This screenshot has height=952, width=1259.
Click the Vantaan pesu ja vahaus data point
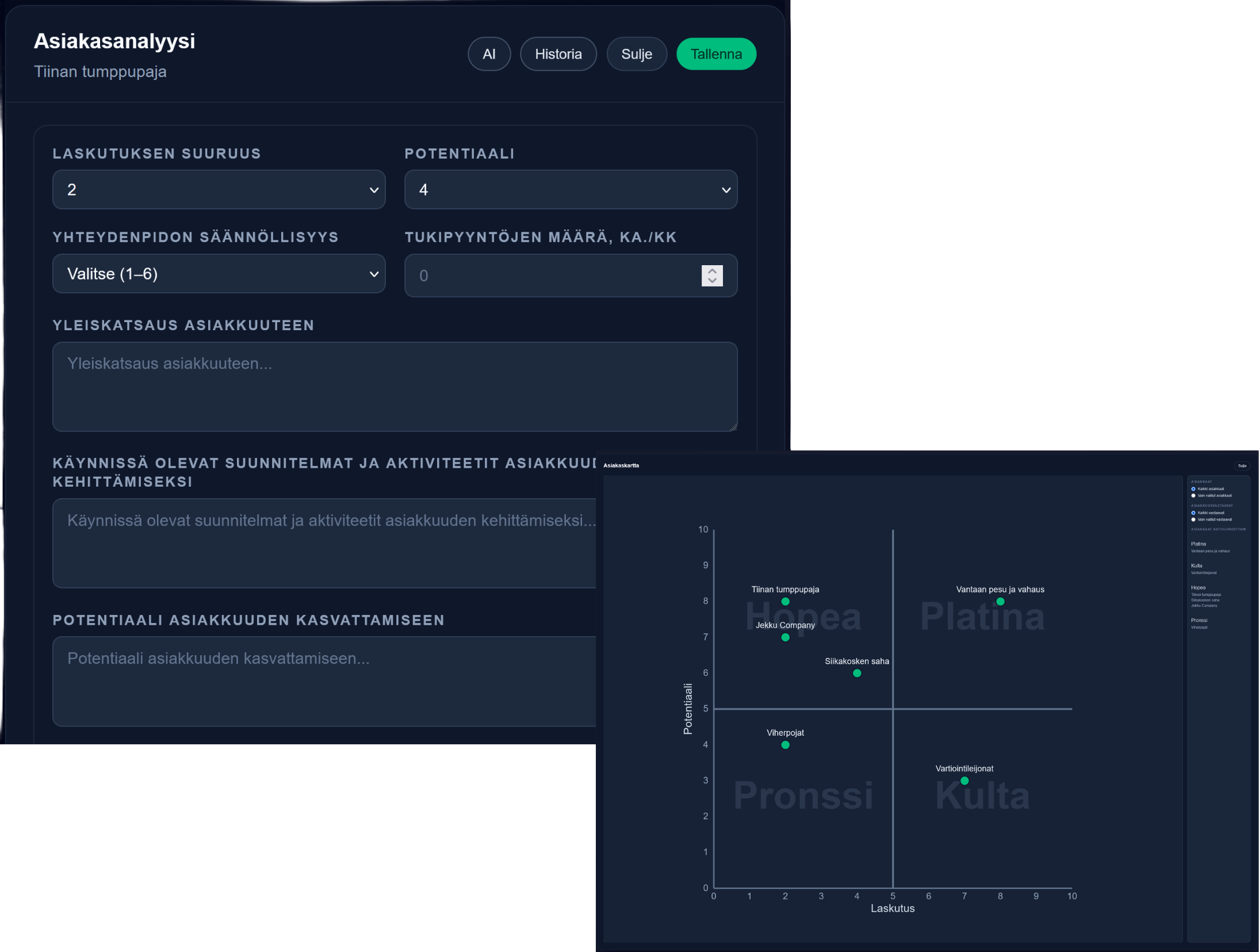pos(1000,602)
